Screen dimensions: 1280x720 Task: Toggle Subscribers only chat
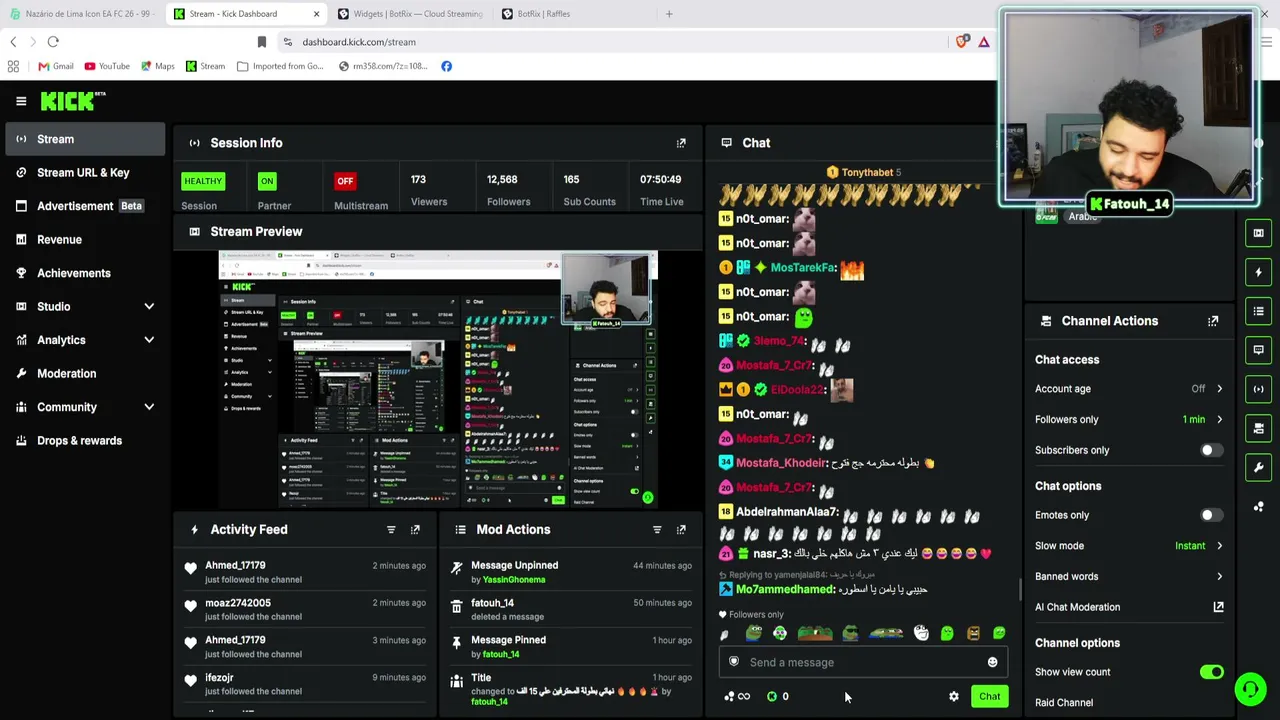coord(1211,450)
